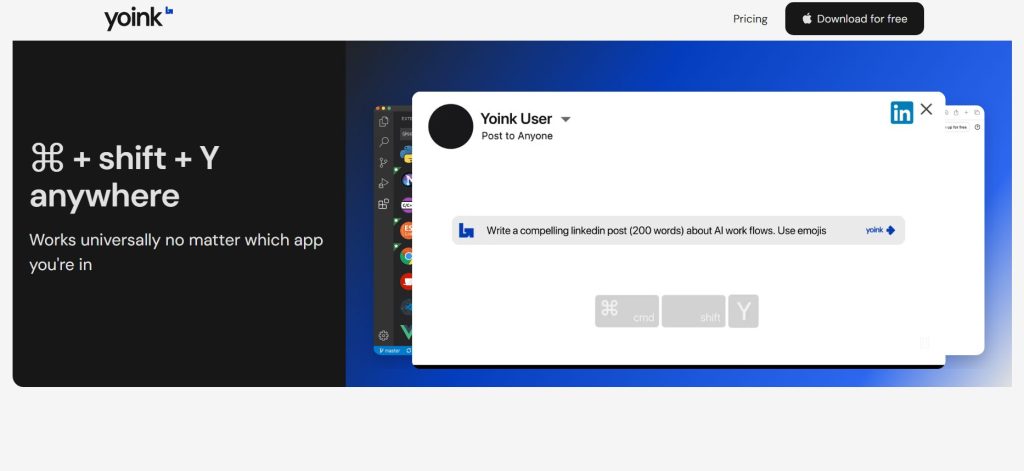1024x471 pixels.
Task: Click the Manage gear icon in VS Code
Action: (x=384, y=335)
